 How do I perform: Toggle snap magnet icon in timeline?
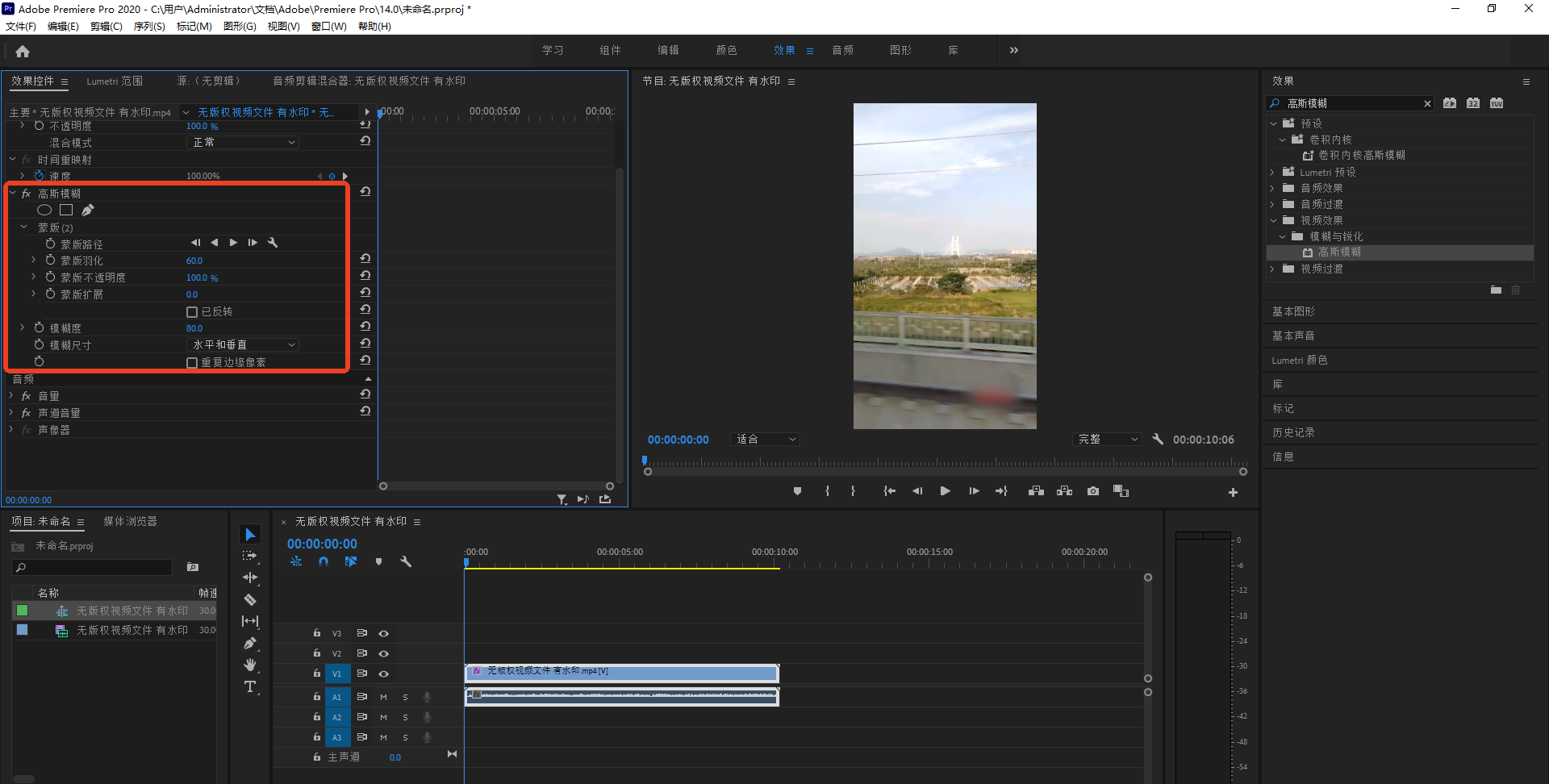[x=324, y=561]
